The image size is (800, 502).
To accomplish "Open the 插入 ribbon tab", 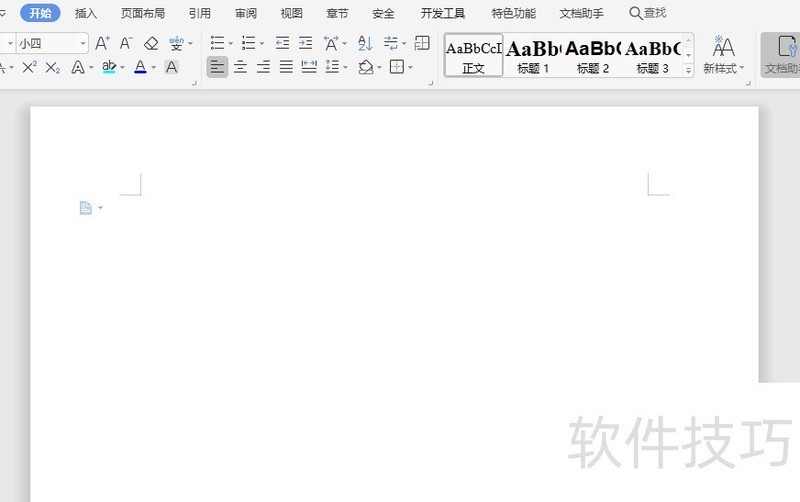I will pos(86,13).
